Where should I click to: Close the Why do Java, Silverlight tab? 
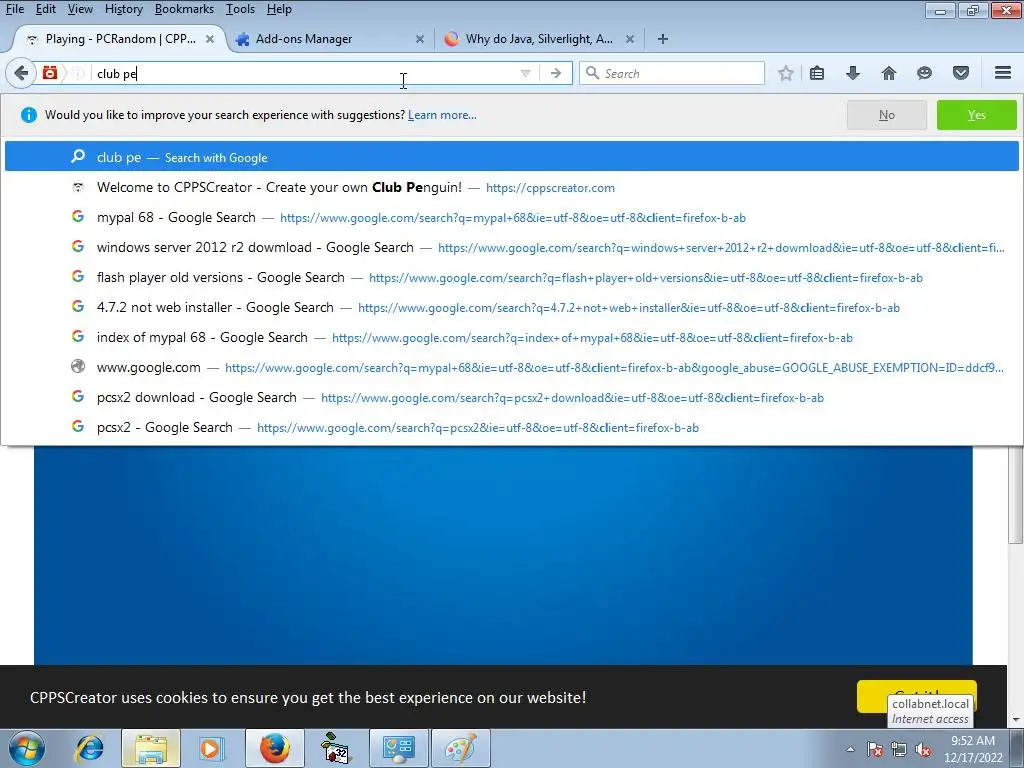(x=630, y=39)
